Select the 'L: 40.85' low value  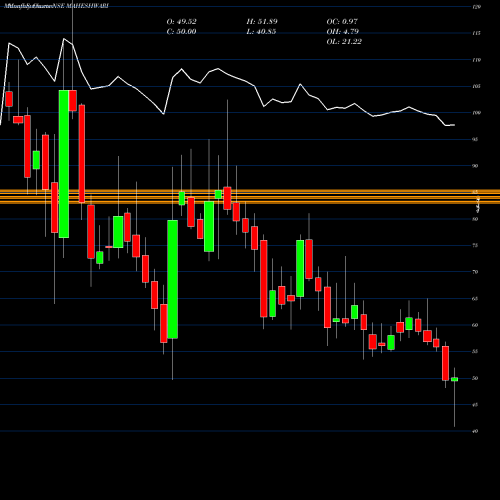(x=261, y=32)
